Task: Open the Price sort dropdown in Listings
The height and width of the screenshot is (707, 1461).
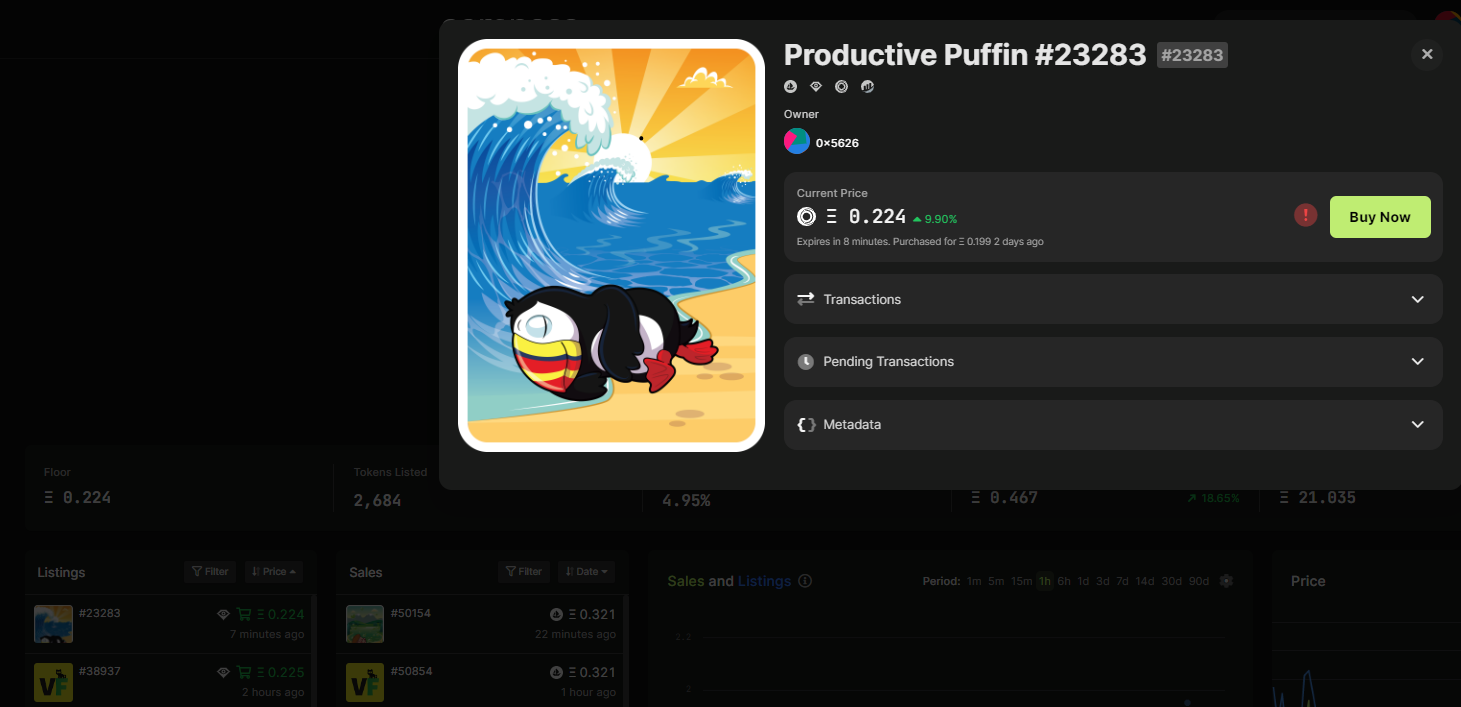Action: (x=273, y=572)
